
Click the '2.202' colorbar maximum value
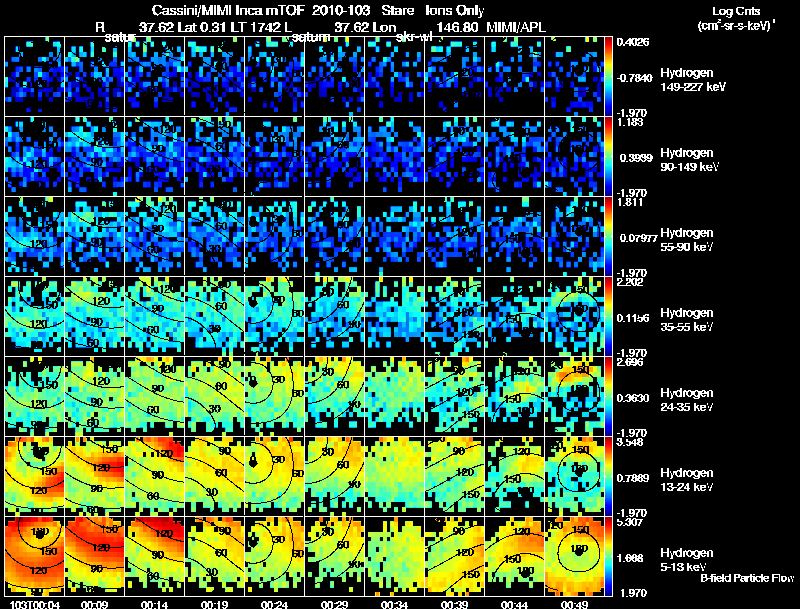630,282
